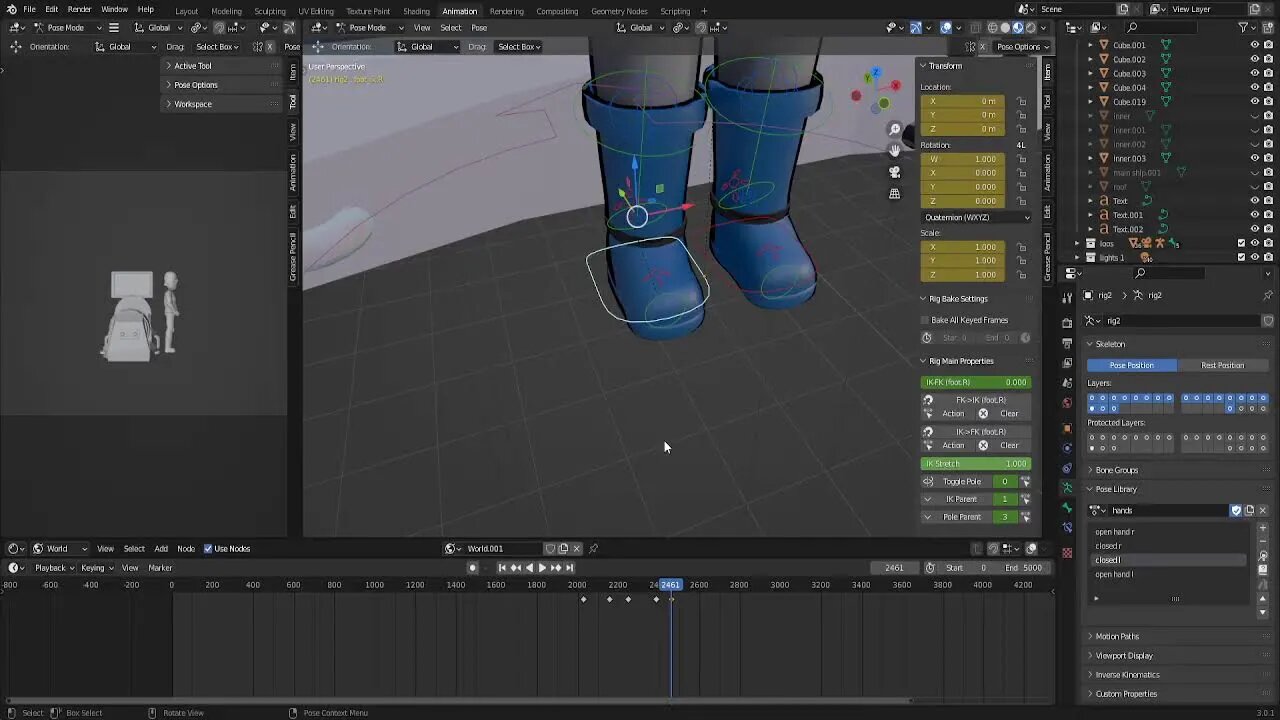Open the Marker menu in timeline
Screen dimensions: 1280x720
160,567
